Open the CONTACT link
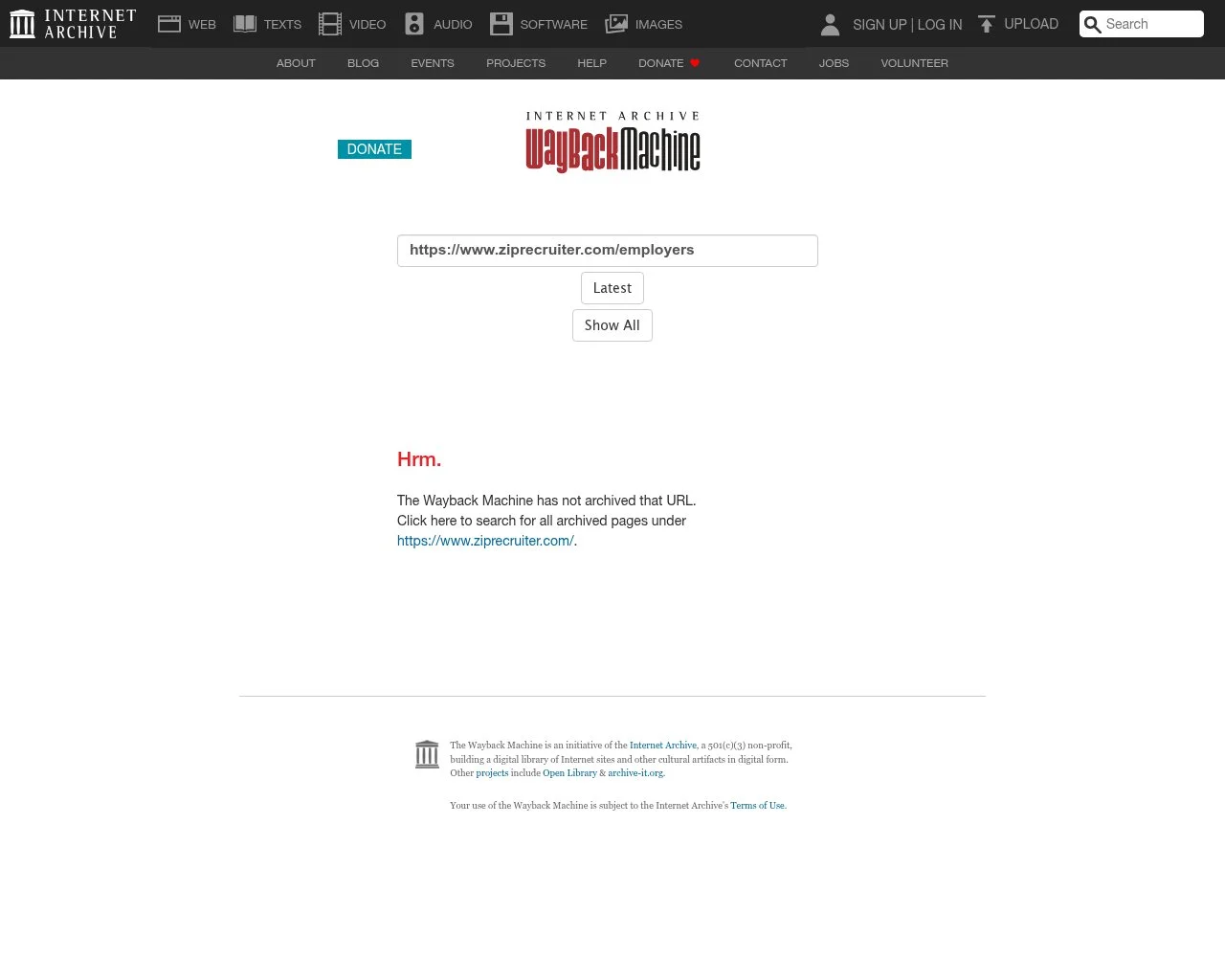The height and width of the screenshot is (980, 1225). click(x=761, y=63)
